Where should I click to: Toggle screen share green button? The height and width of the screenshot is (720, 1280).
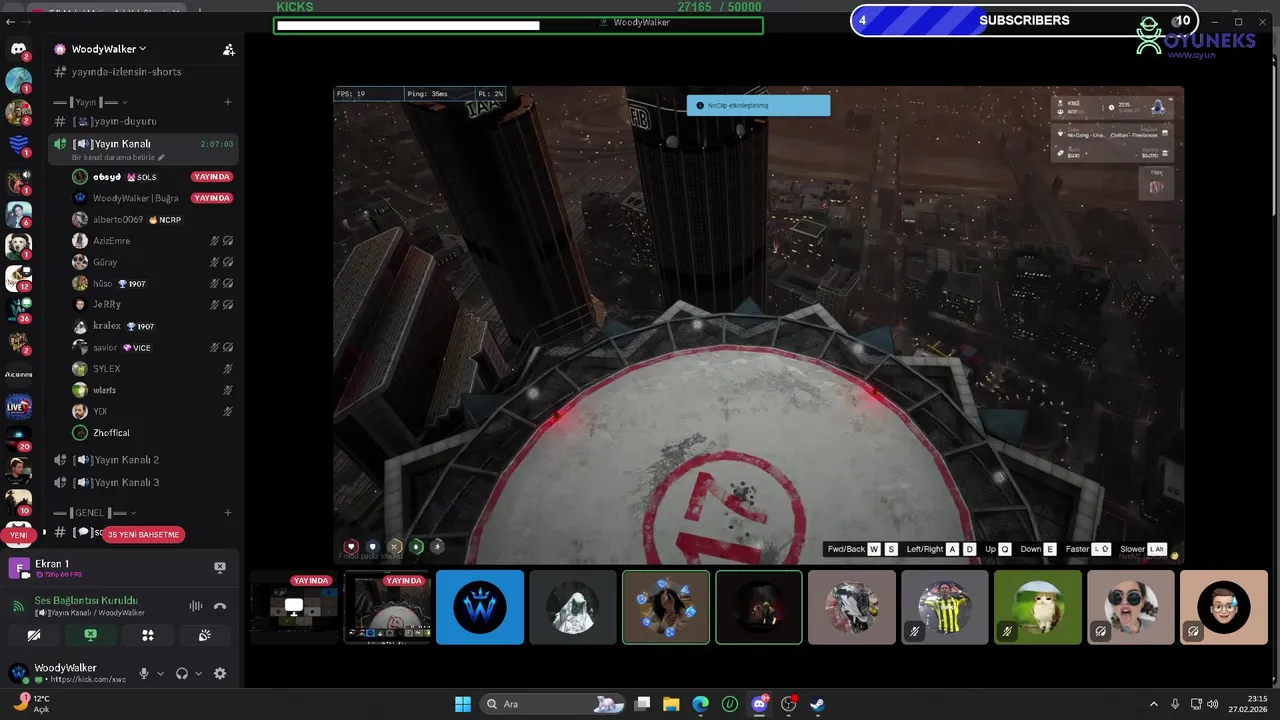90,635
